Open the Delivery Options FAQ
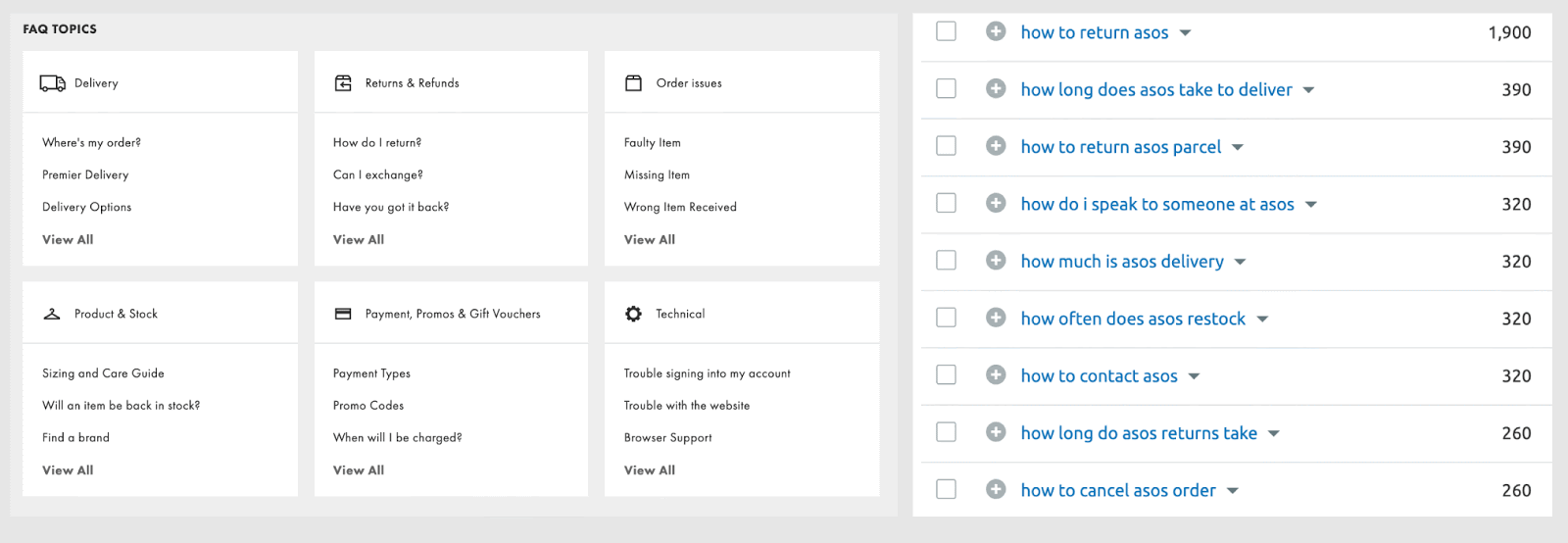 point(86,207)
